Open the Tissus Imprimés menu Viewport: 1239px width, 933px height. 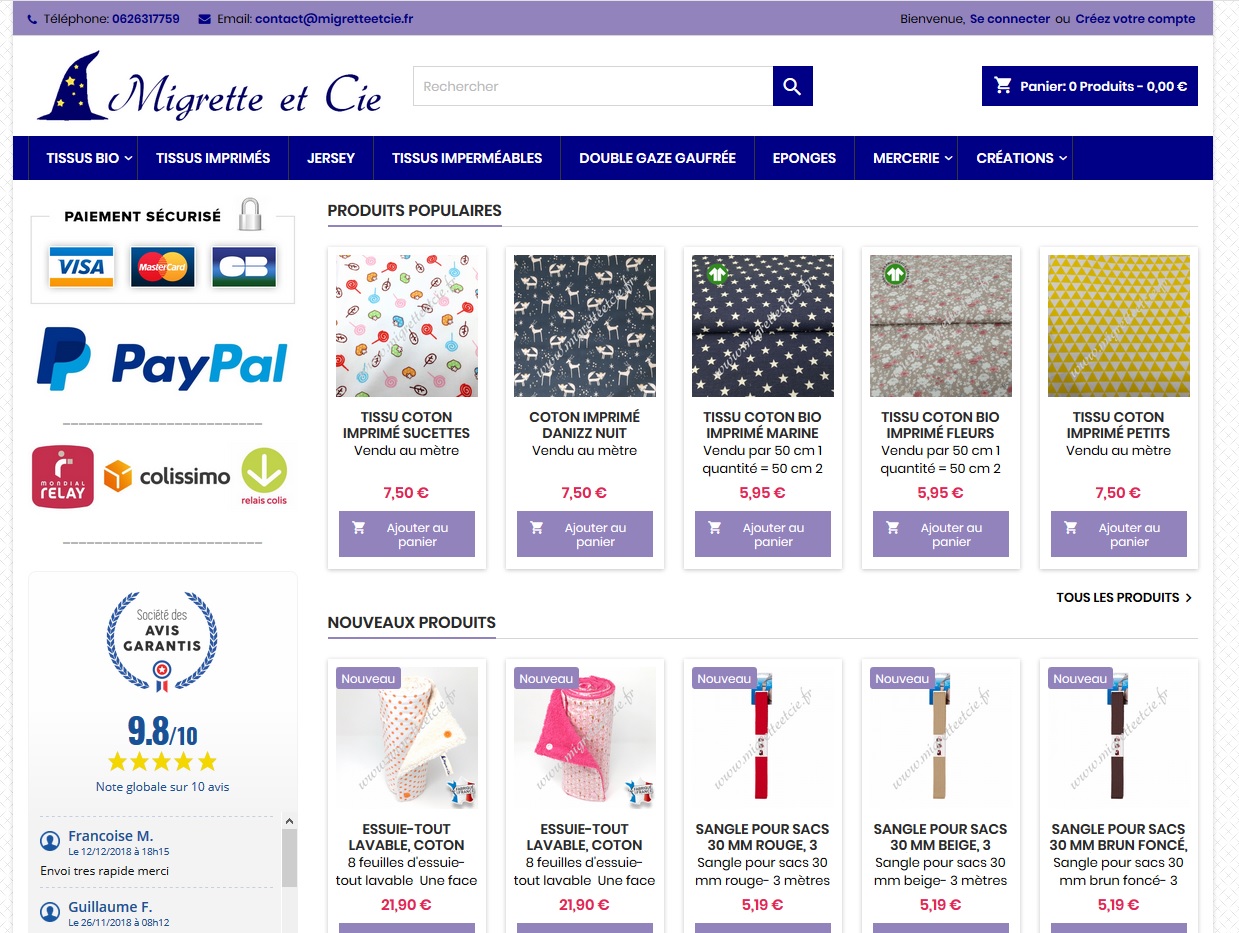(213, 158)
